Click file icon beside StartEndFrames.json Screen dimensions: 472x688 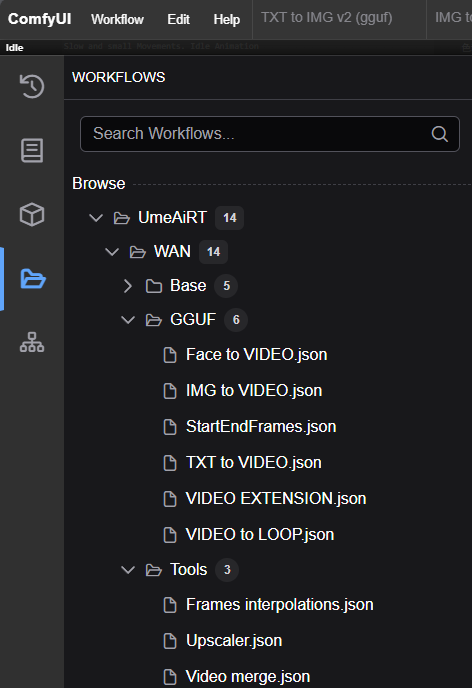tap(170, 427)
